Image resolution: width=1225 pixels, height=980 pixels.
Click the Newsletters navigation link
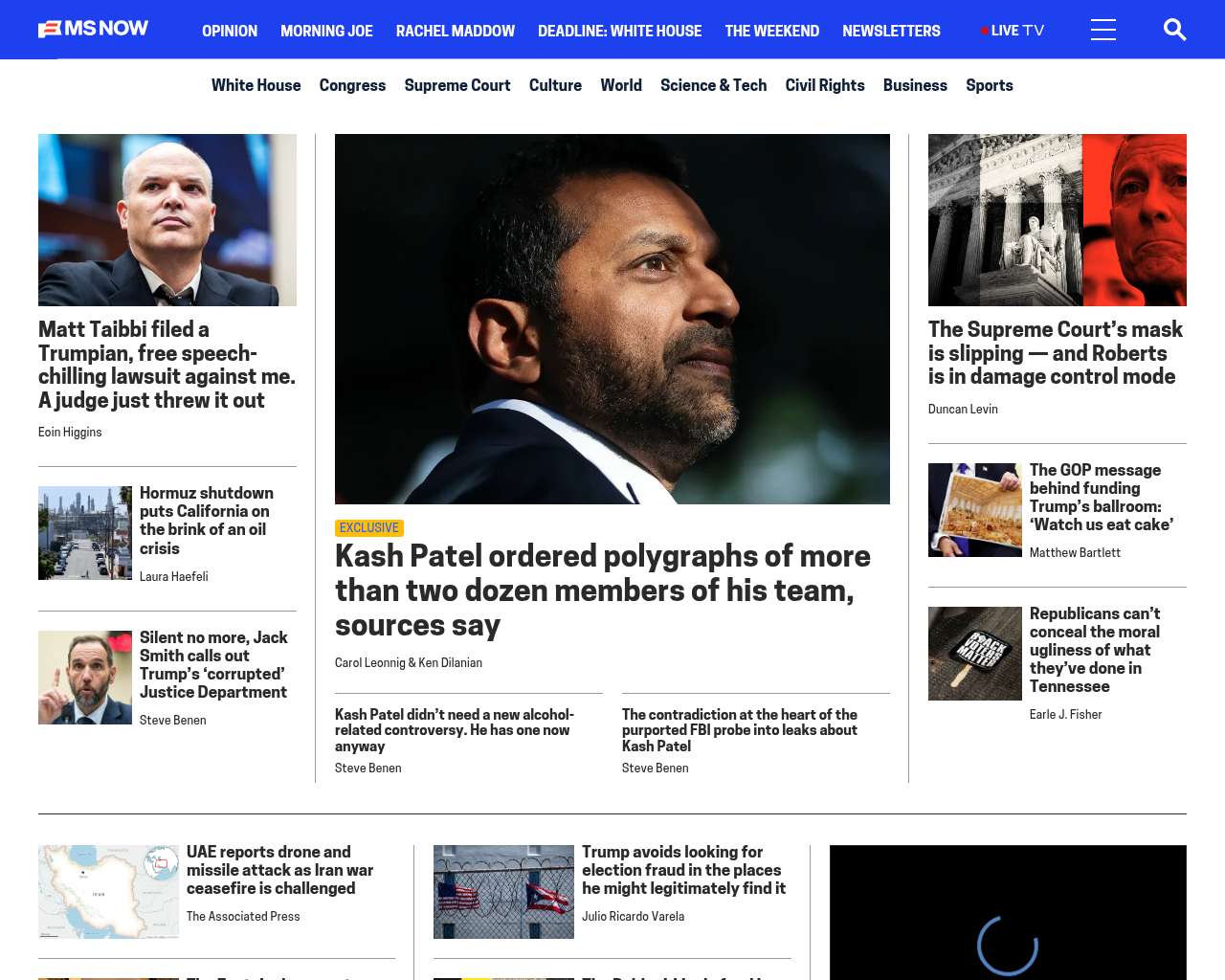click(x=891, y=31)
